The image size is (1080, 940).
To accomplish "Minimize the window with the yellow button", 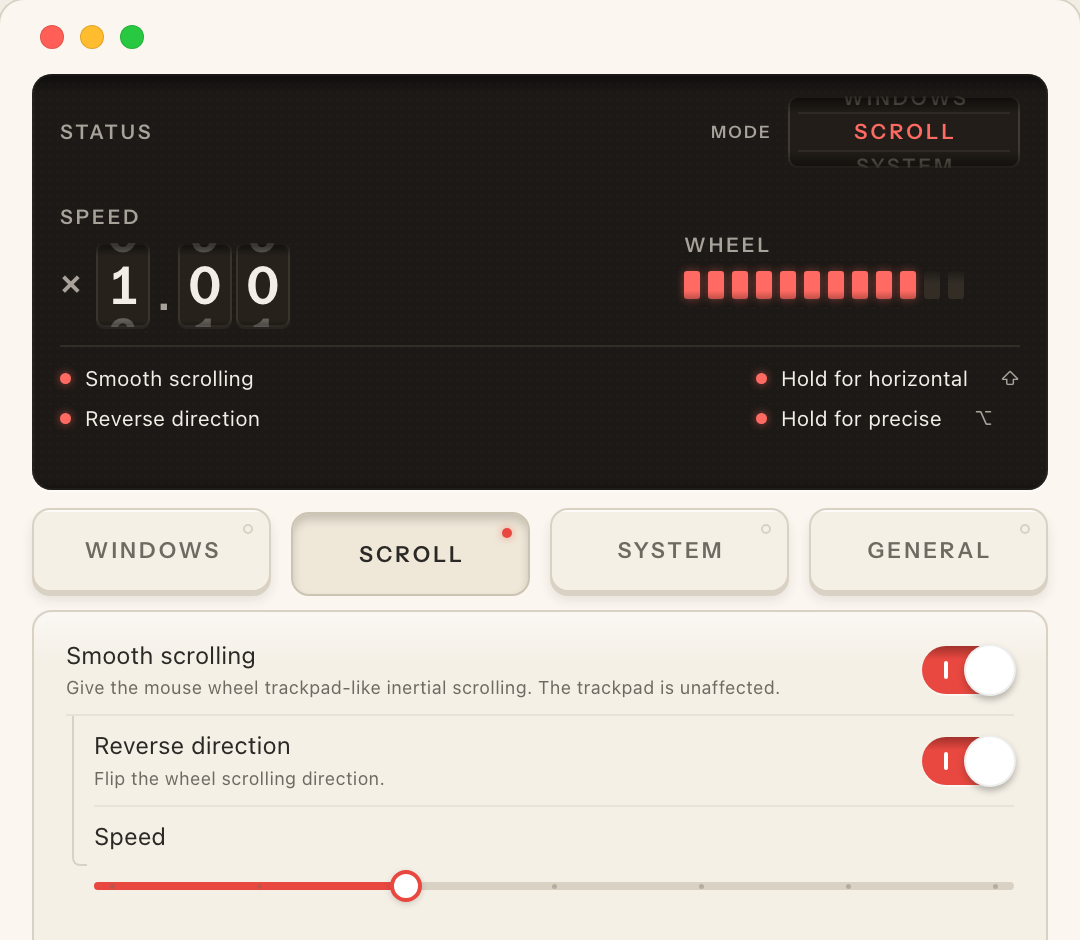I will [x=92, y=36].
